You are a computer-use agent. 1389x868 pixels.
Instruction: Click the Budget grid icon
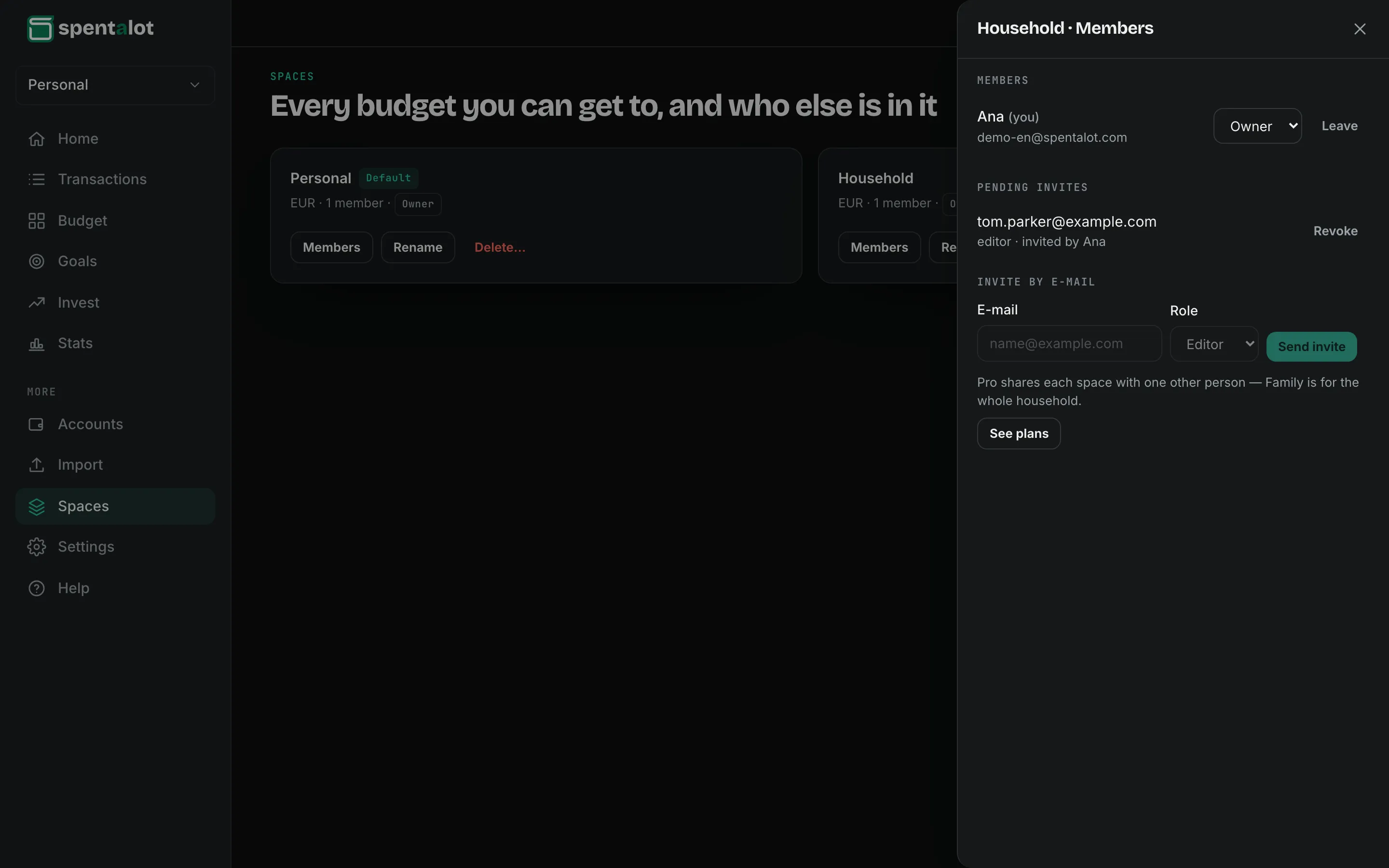pyautogui.click(x=37, y=221)
